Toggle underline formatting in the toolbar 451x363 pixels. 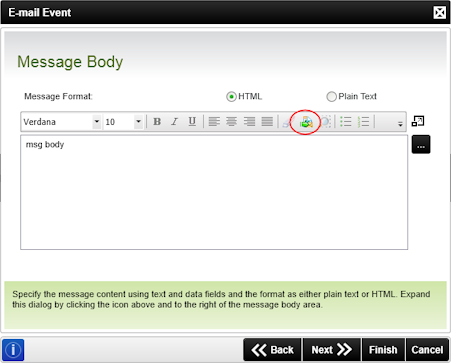coord(192,122)
